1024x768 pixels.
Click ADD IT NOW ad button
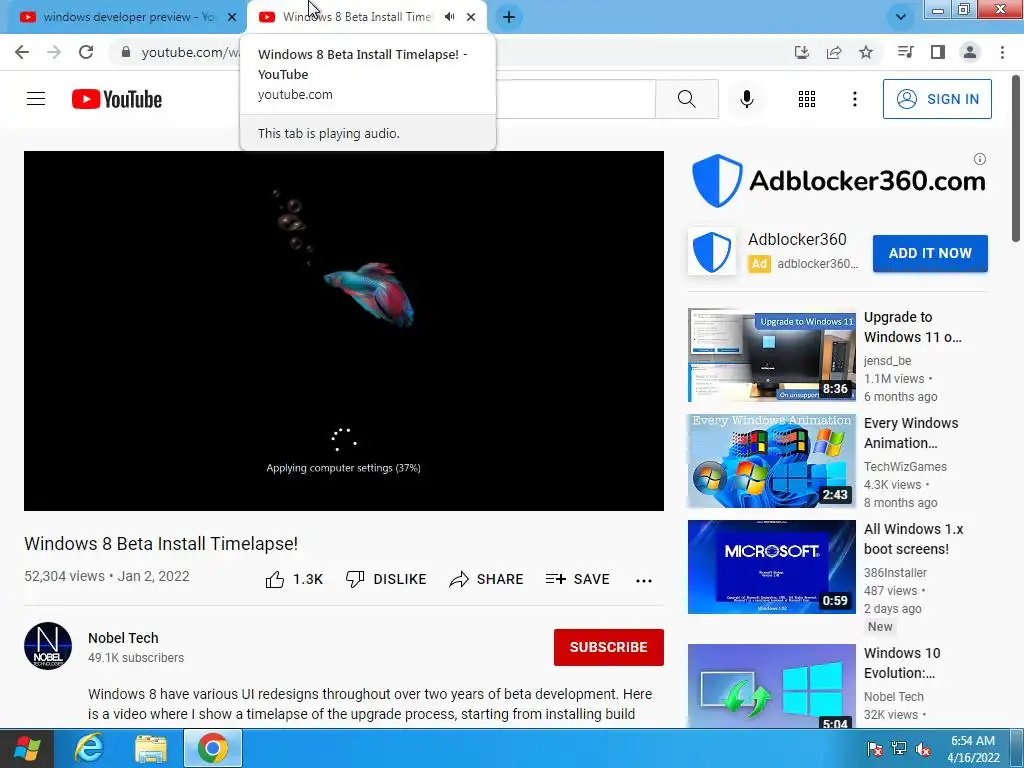click(930, 253)
